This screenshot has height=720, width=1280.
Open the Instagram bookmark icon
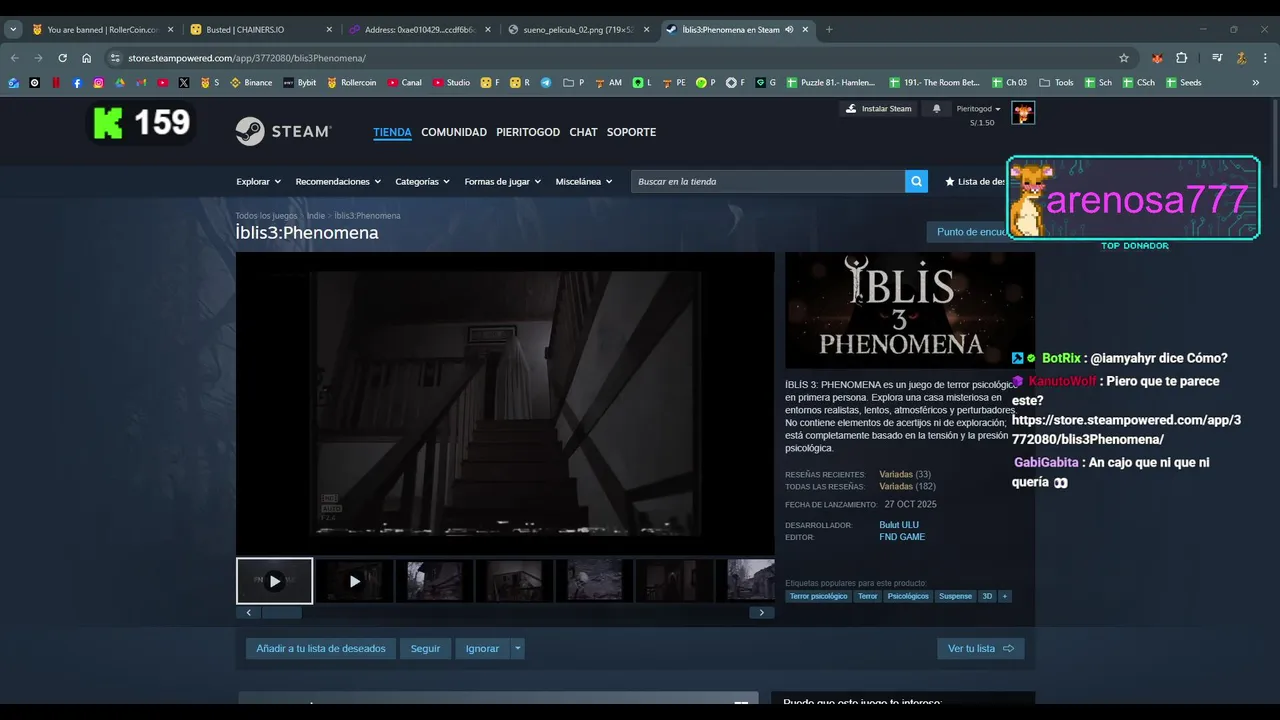[x=98, y=83]
